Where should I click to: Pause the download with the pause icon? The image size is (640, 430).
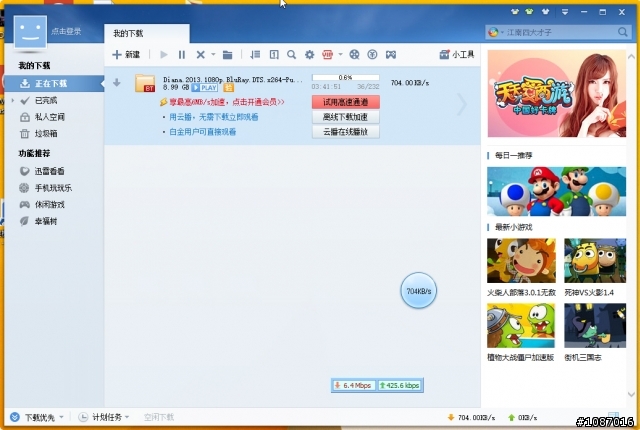point(182,54)
